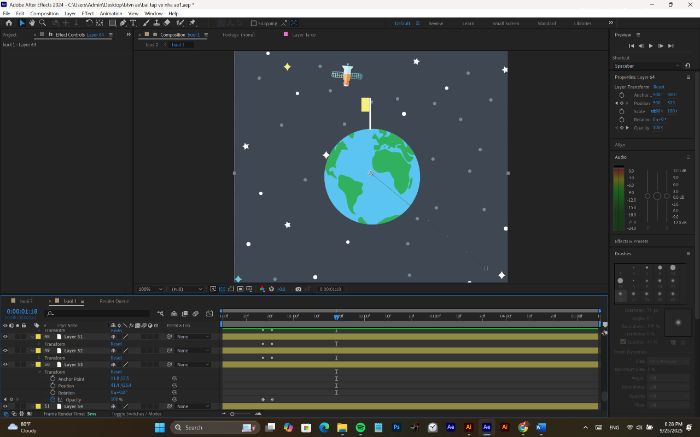This screenshot has height=437, width=700.
Task: Open the 100% magnification dropdown in viewer
Action: (150, 289)
